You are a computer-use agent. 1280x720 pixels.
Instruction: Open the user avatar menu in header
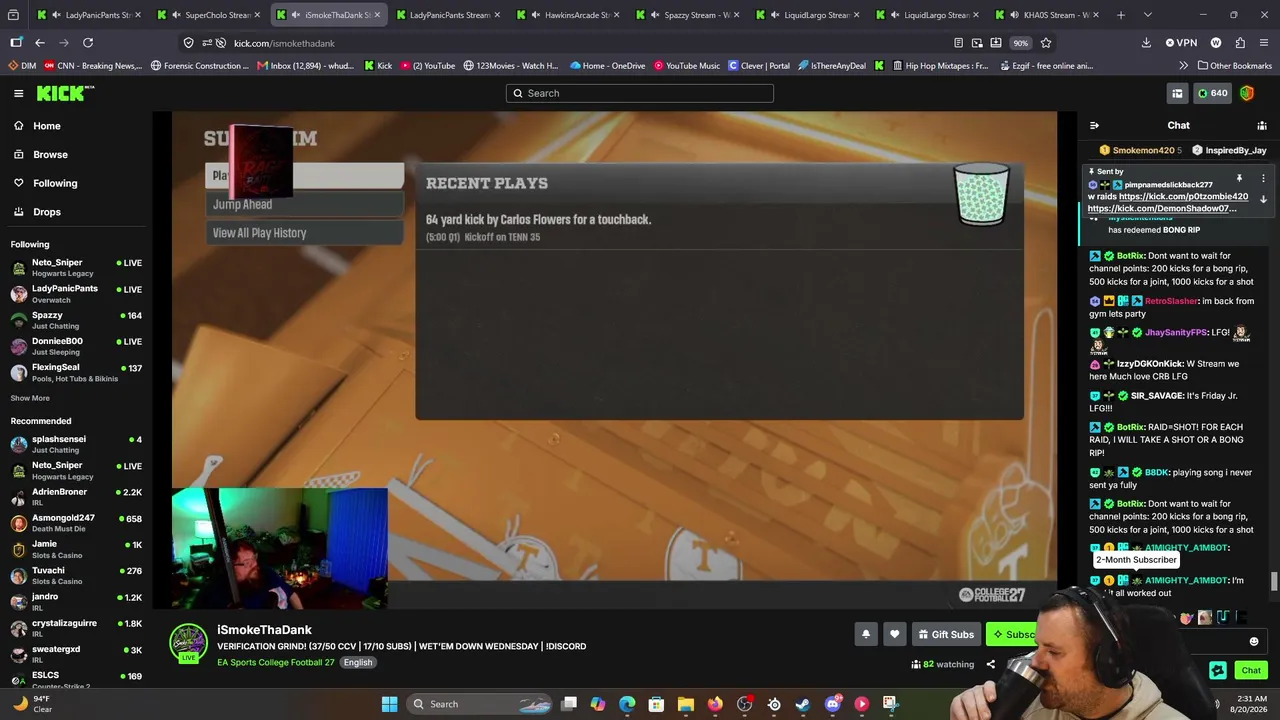tap(1247, 93)
